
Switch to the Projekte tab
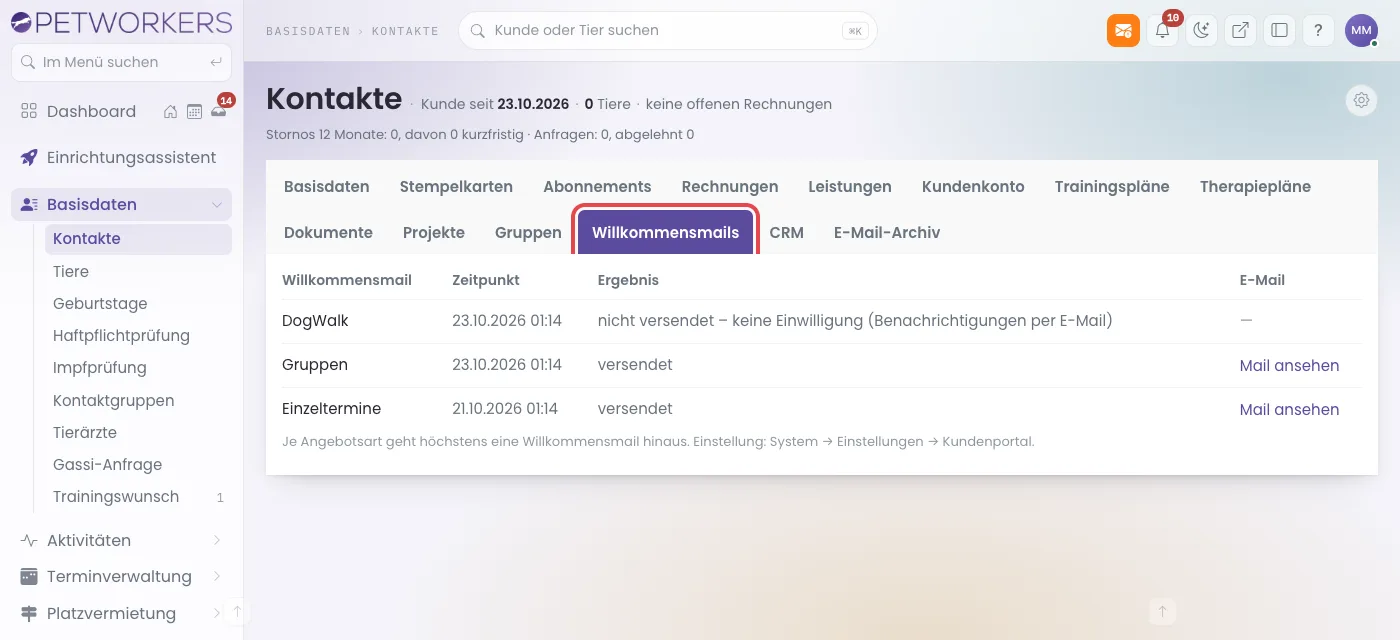[434, 232]
